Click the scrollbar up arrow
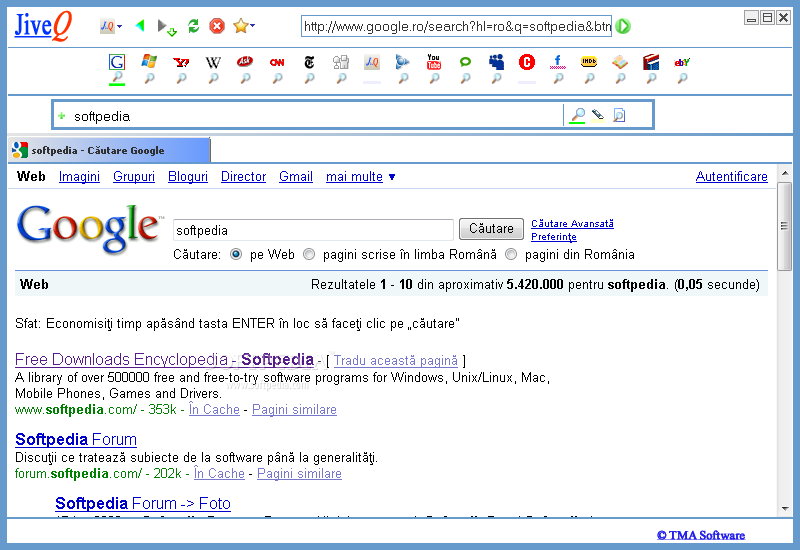Viewport: 800px width, 550px height. tap(785, 173)
